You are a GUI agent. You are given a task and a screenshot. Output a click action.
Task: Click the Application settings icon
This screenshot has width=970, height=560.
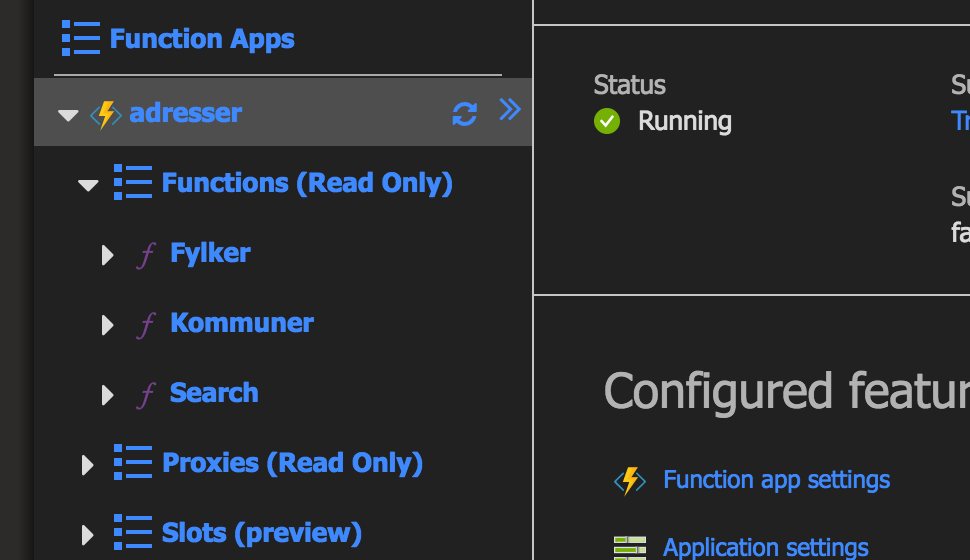point(630,547)
